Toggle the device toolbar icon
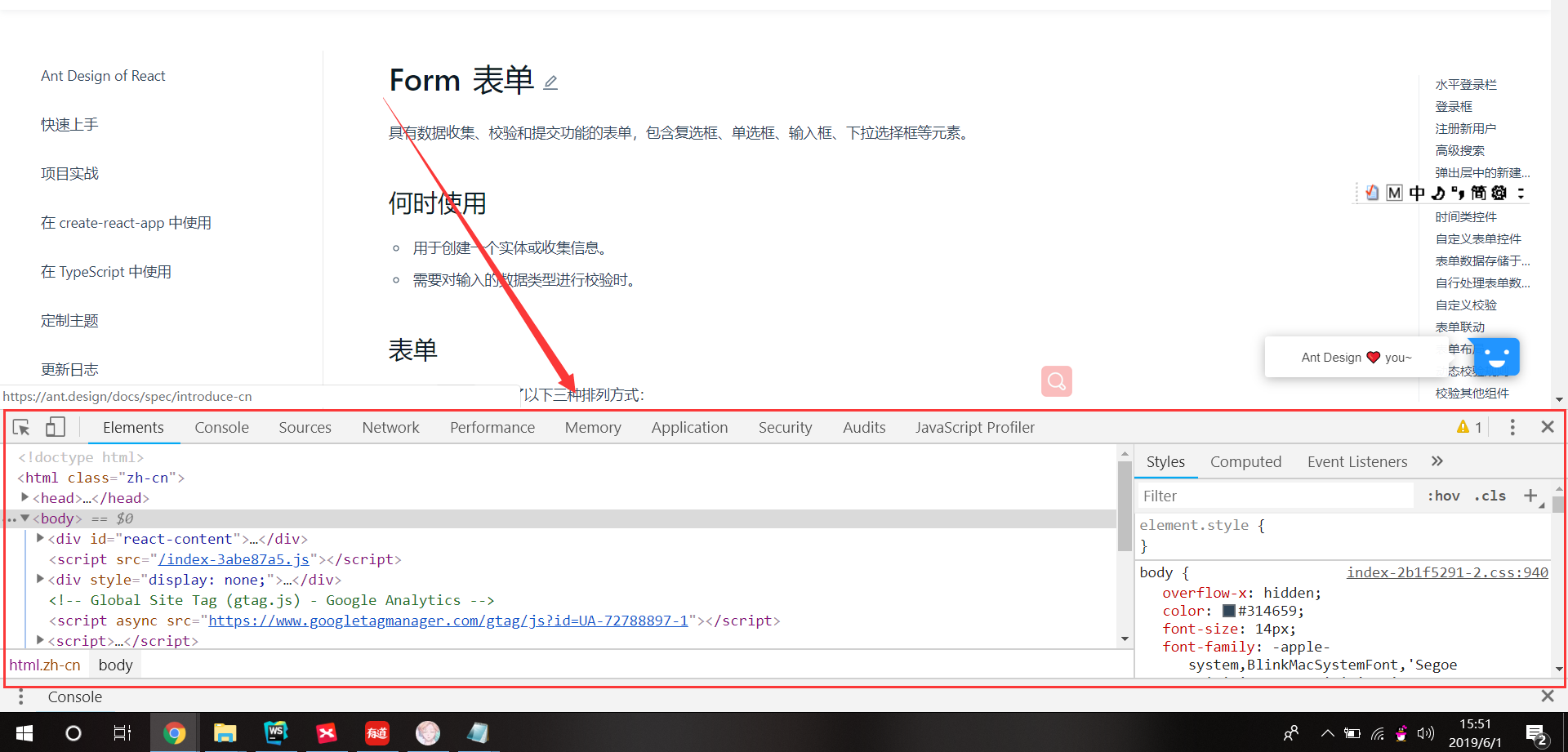 pyautogui.click(x=55, y=427)
